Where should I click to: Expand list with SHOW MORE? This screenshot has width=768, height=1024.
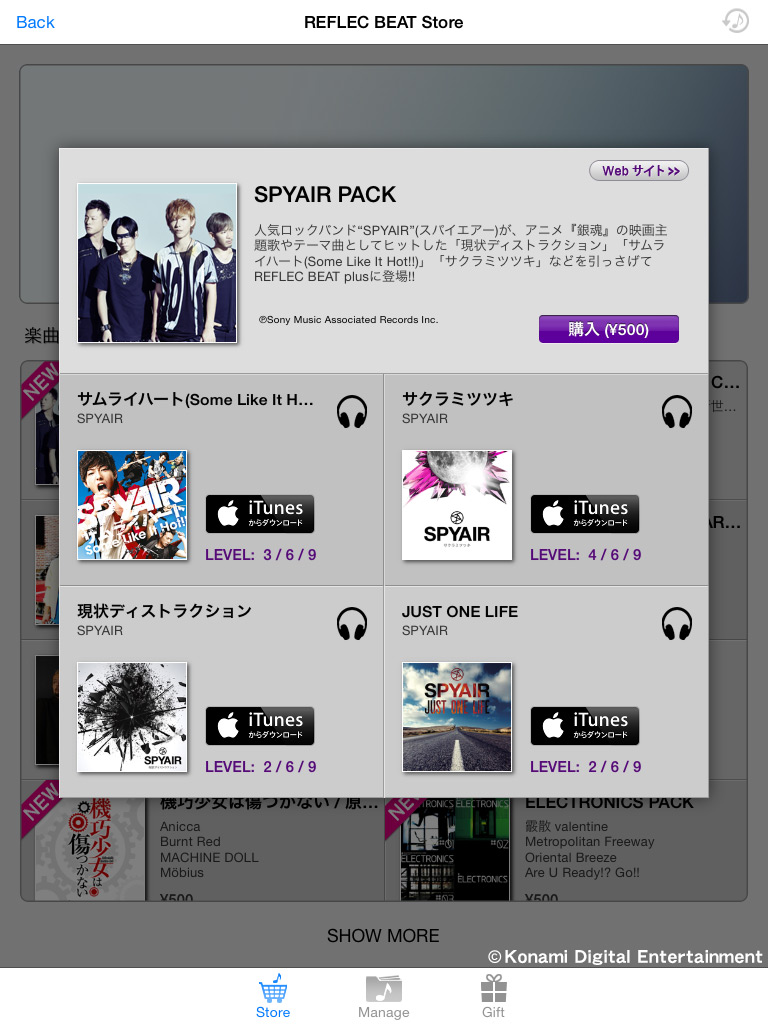coord(383,935)
